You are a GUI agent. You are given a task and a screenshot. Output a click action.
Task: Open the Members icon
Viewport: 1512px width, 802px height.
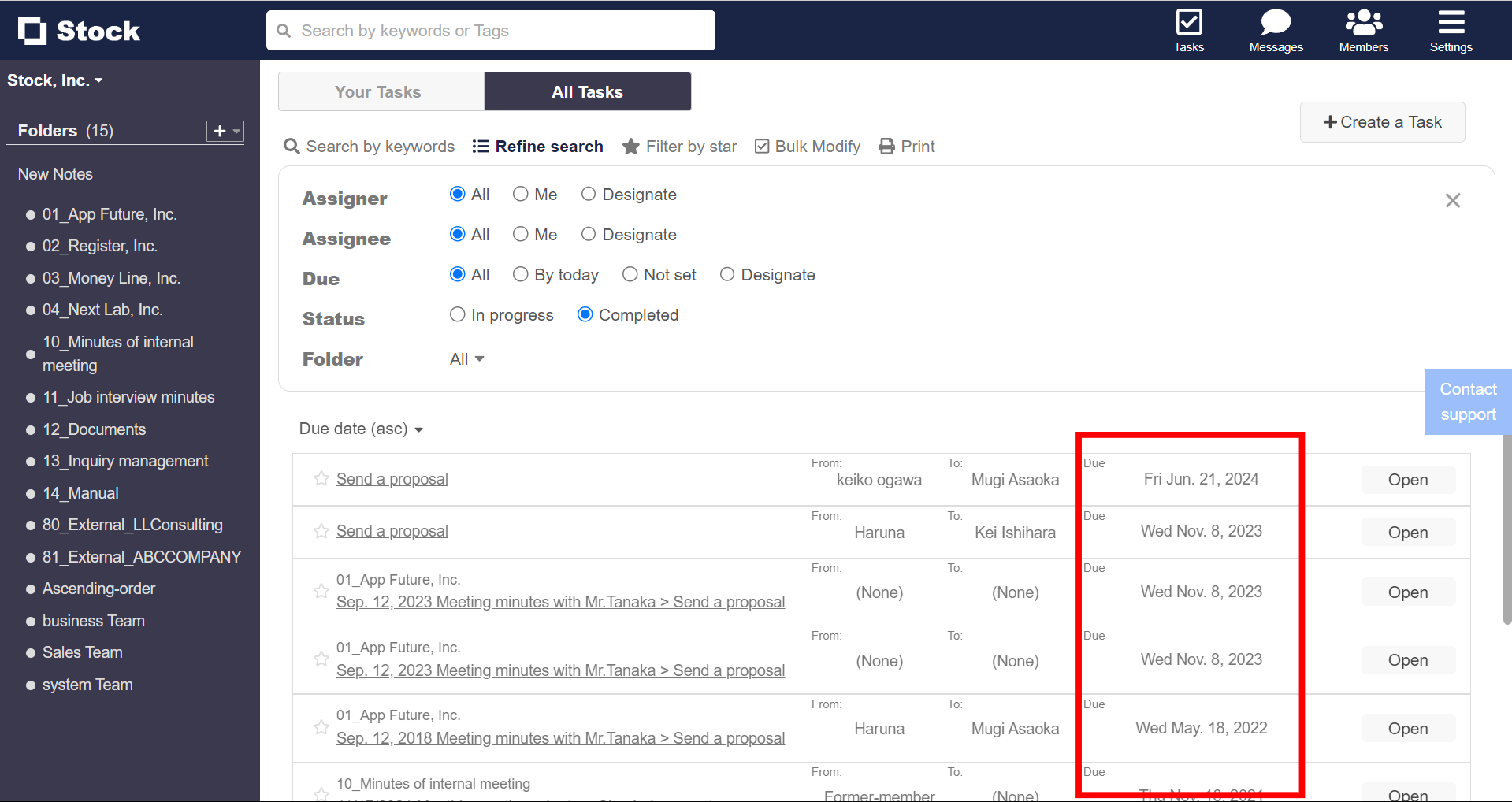[1362, 21]
